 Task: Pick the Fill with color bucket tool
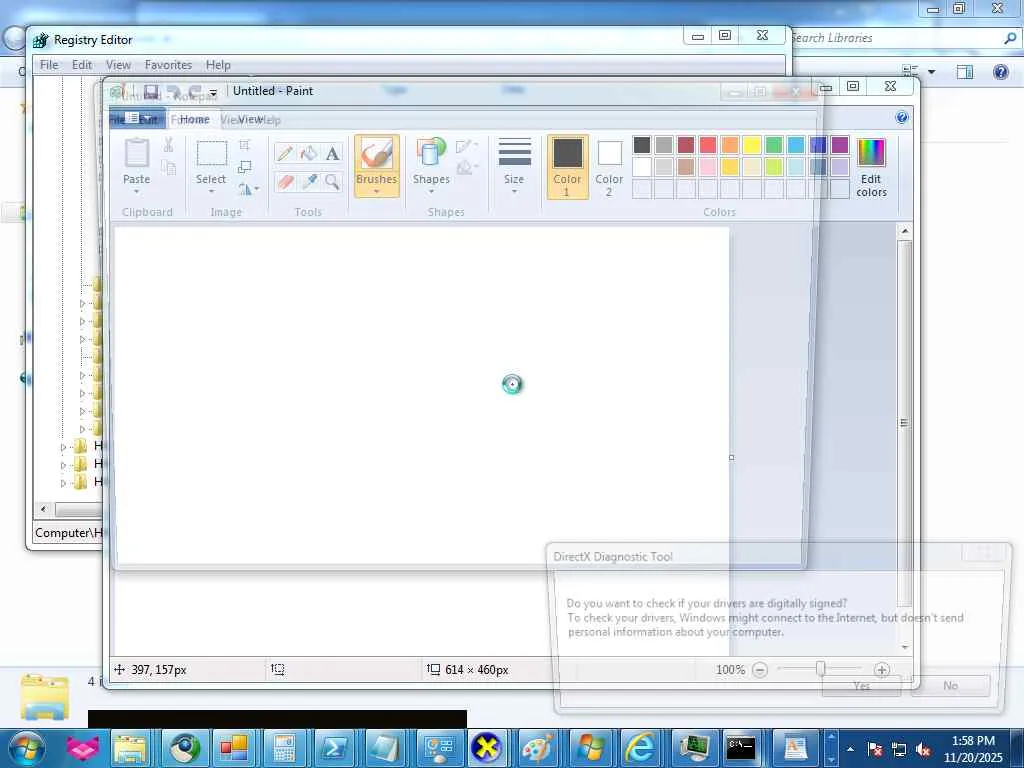[x=308, y=153]
